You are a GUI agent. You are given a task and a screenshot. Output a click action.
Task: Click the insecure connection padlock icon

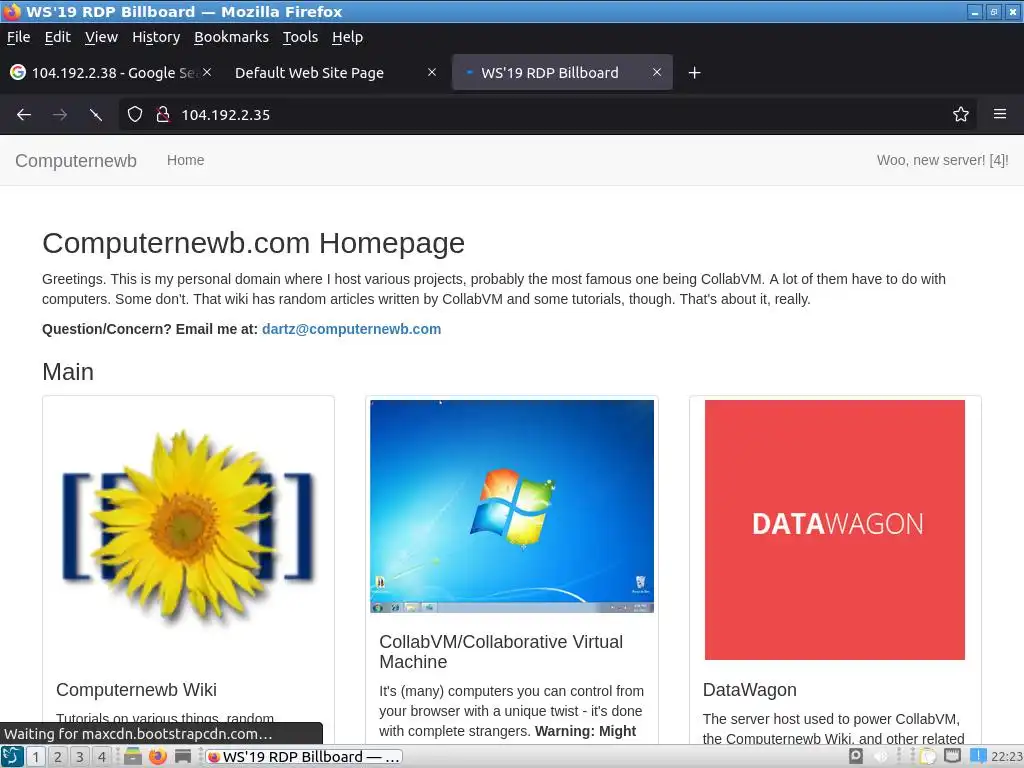tap(163, 115)
